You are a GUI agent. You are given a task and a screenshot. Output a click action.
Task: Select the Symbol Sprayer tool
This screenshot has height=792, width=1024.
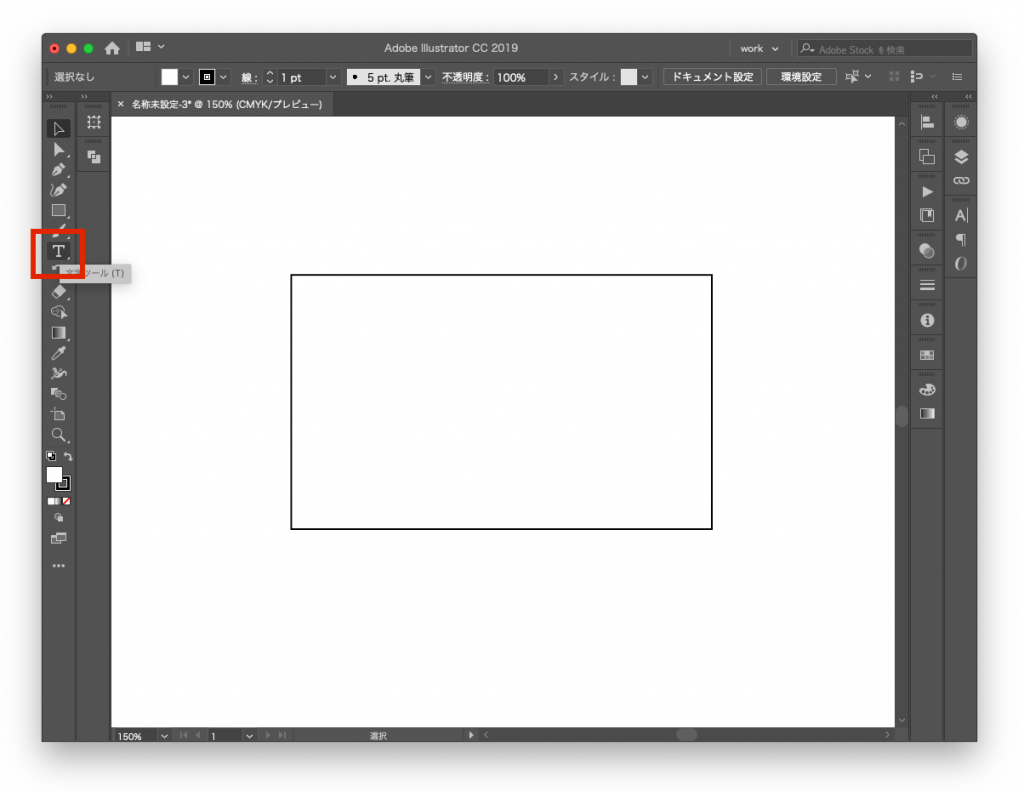(x=59, y=373)
